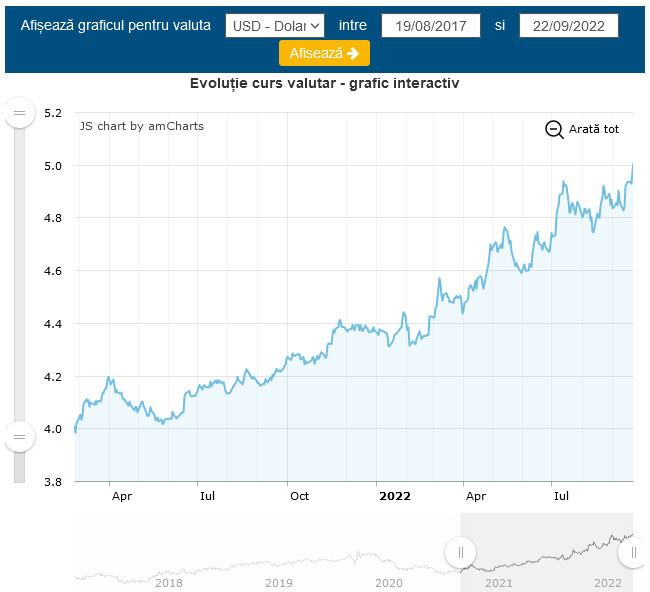Image resolution: width=650 pixels, height=592 pixels.
Task: Click the zoom-out magnifier icon
Action: click(x=554, y=129)
